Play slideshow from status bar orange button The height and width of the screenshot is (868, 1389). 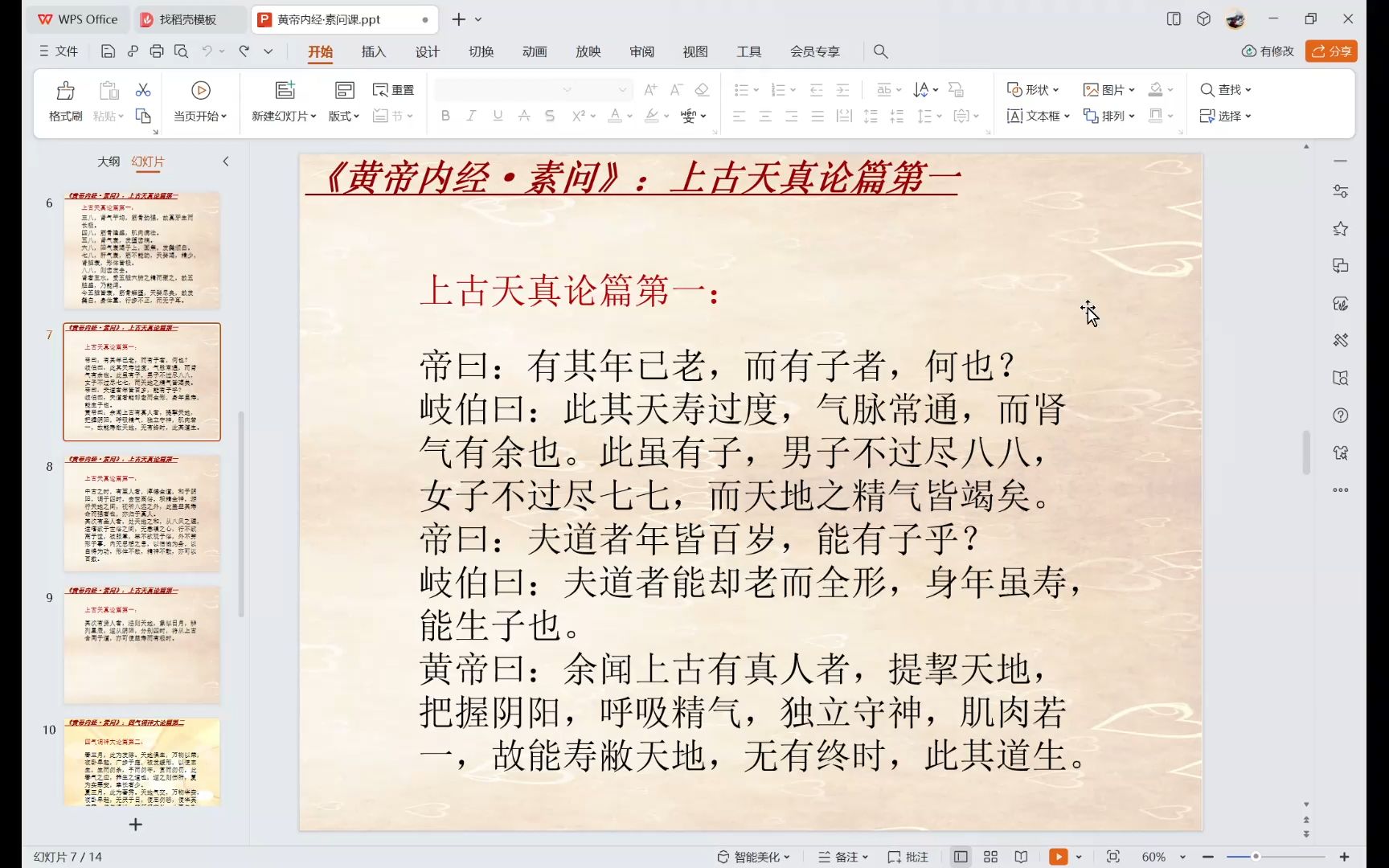(1059, 857)
